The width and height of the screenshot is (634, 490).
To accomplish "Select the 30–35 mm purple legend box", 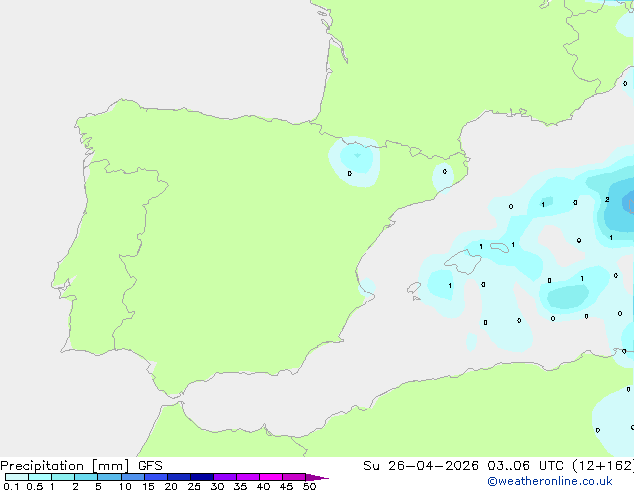I will [x=225, y=477].
